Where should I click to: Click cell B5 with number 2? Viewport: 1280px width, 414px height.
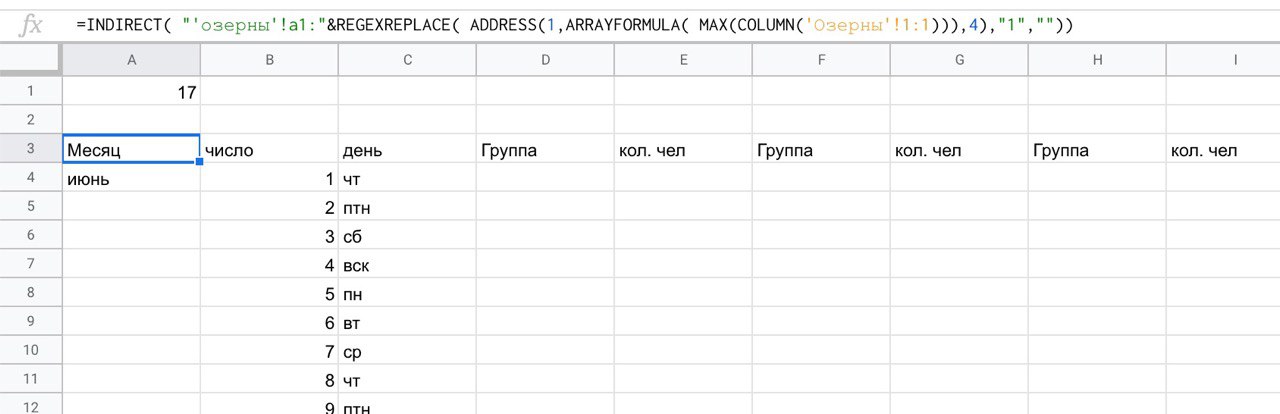(269, 207)
